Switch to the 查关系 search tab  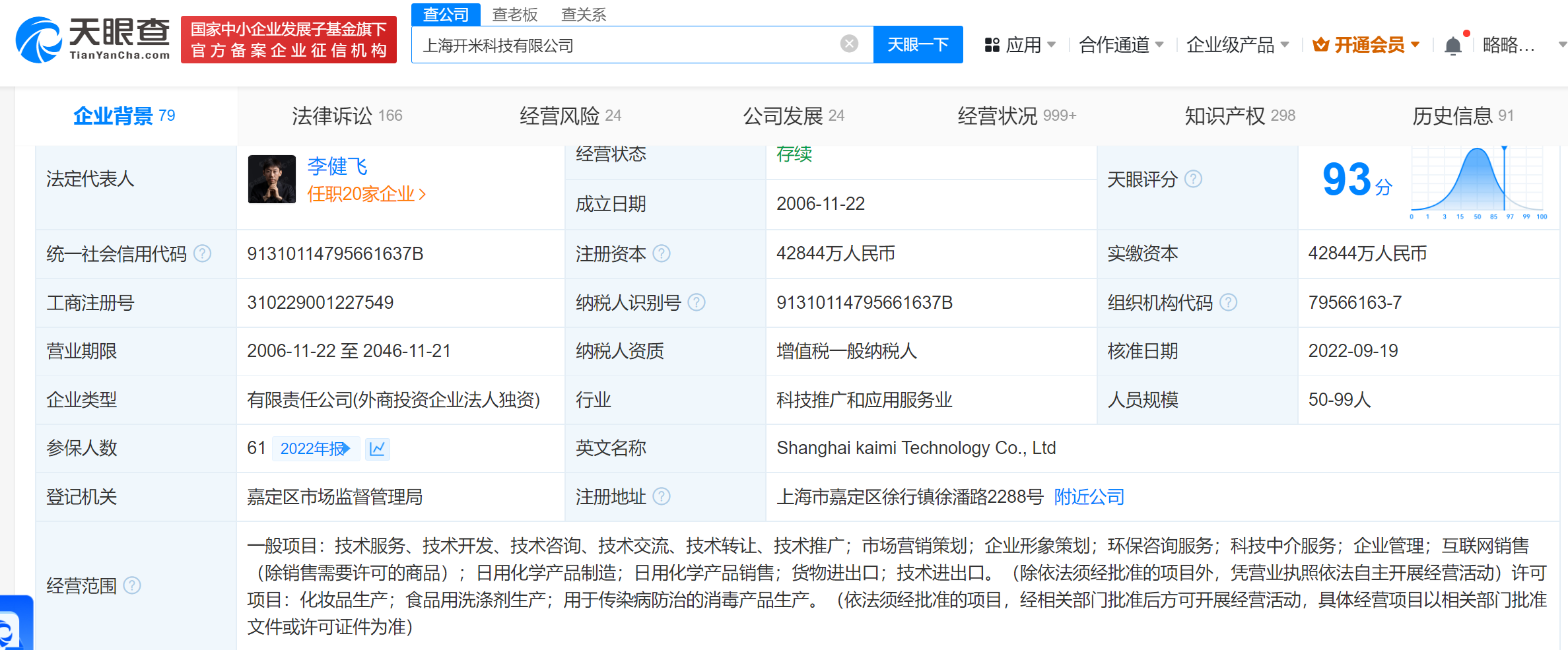[x=584, y=15]
